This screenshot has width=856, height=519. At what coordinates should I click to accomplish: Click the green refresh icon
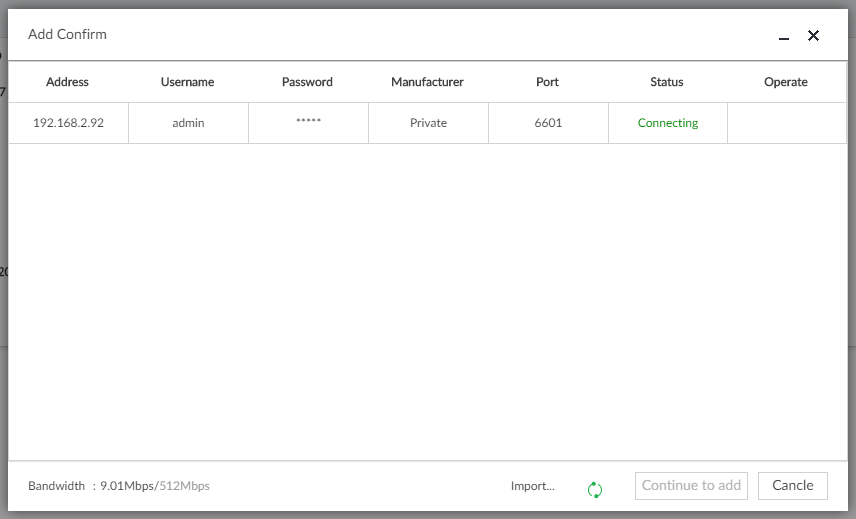pyautogui.click(x=595, y=489)
